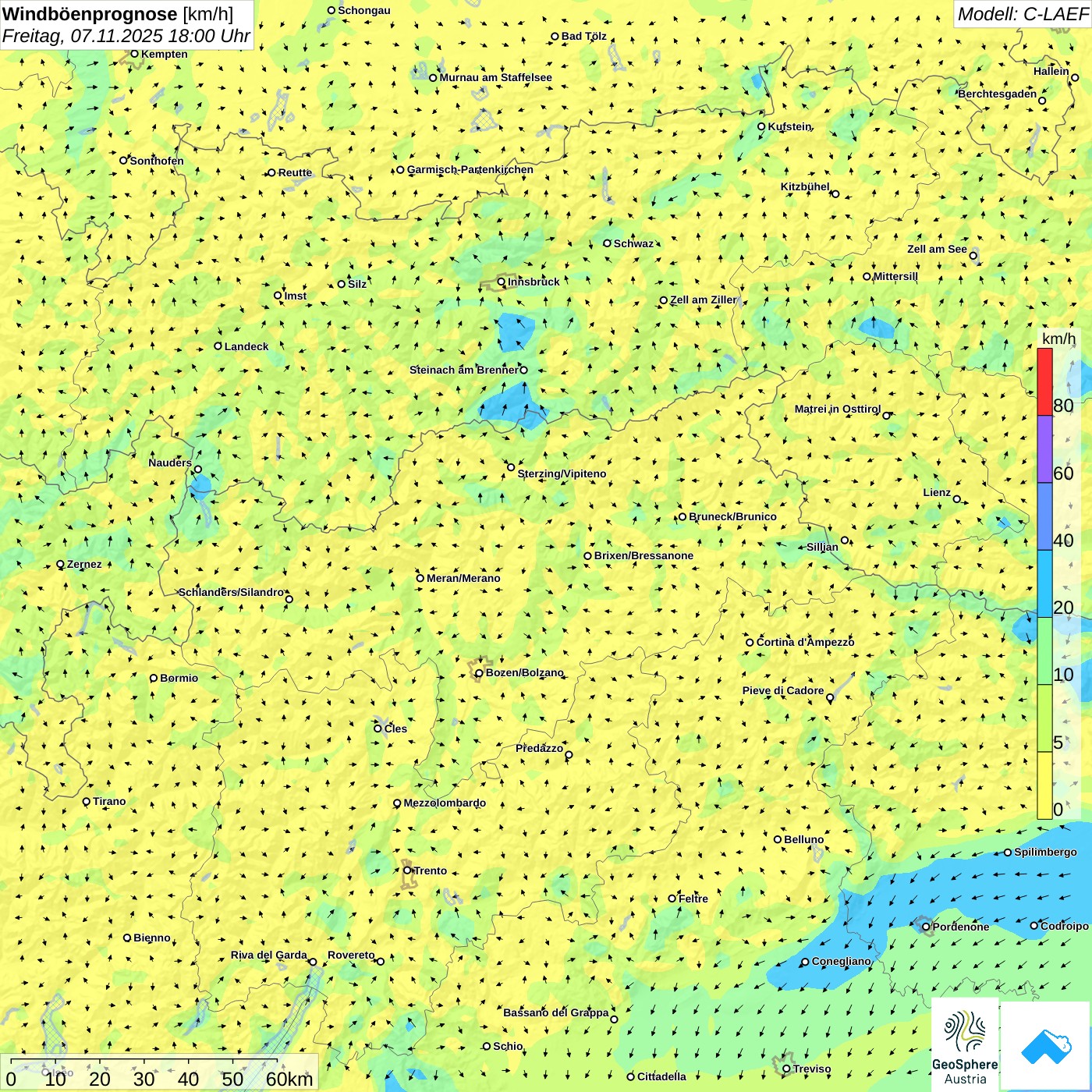Click the km/h legend unit label
The height and width of the screenshot is (1092, 1092).
tap(1058, 339)
